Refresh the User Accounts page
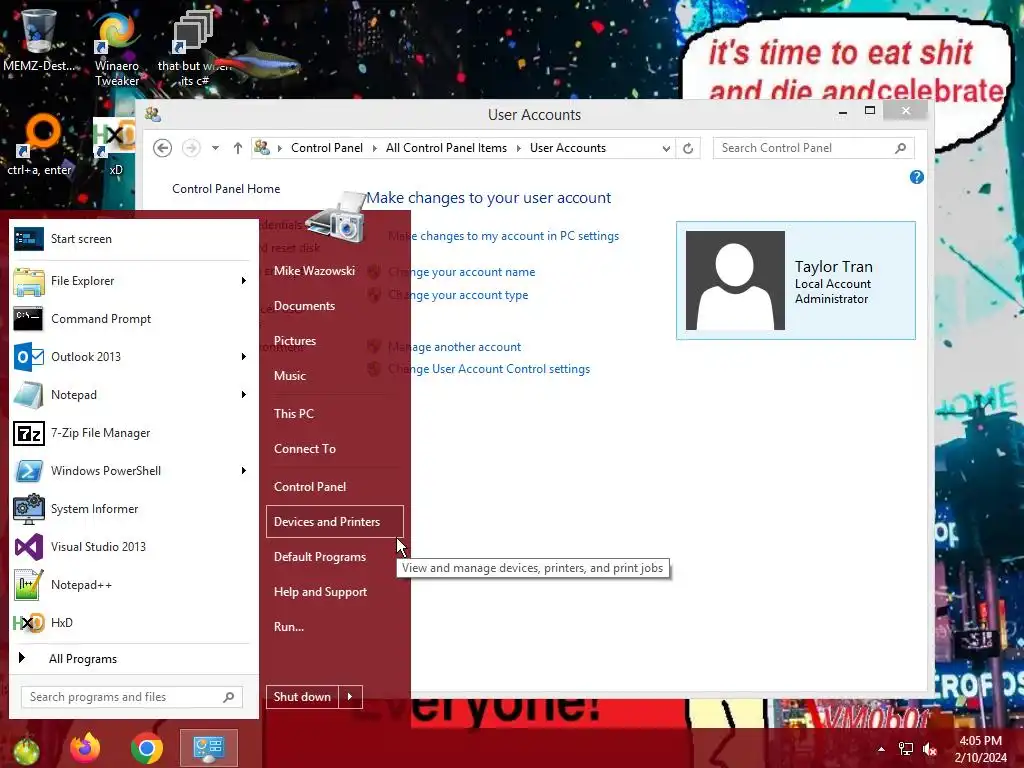 coord(688,148)
